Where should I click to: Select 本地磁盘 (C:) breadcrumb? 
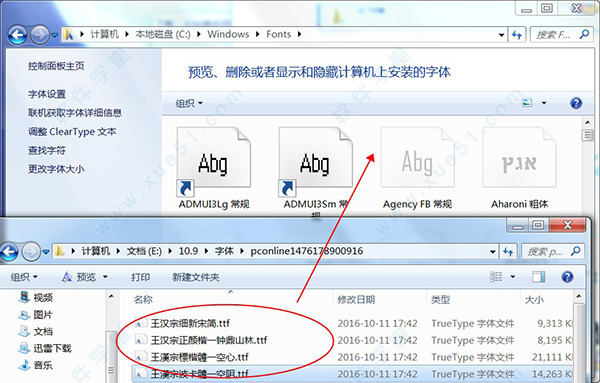coord(163,34)
